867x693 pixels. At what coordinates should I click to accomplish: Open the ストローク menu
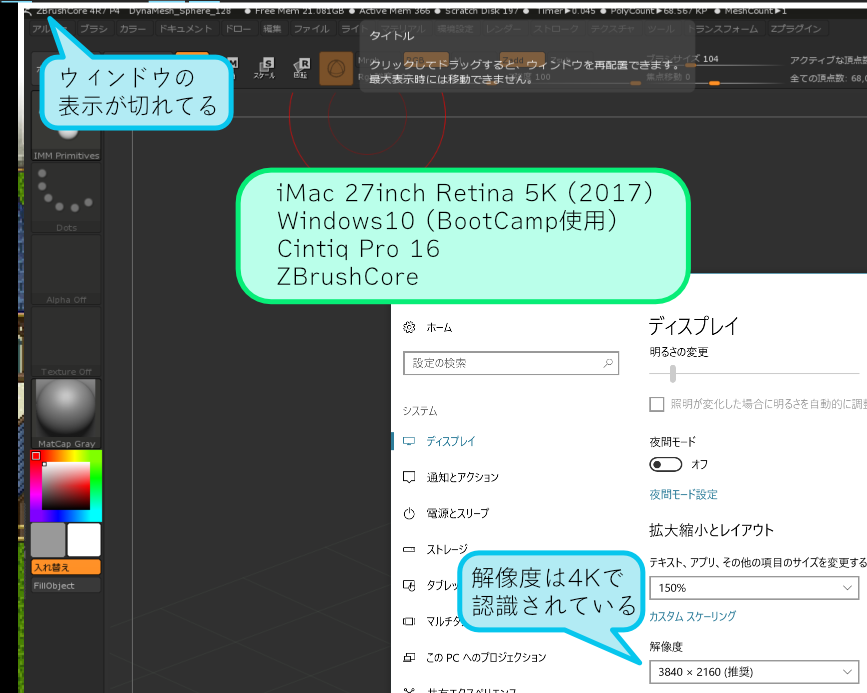556,29
